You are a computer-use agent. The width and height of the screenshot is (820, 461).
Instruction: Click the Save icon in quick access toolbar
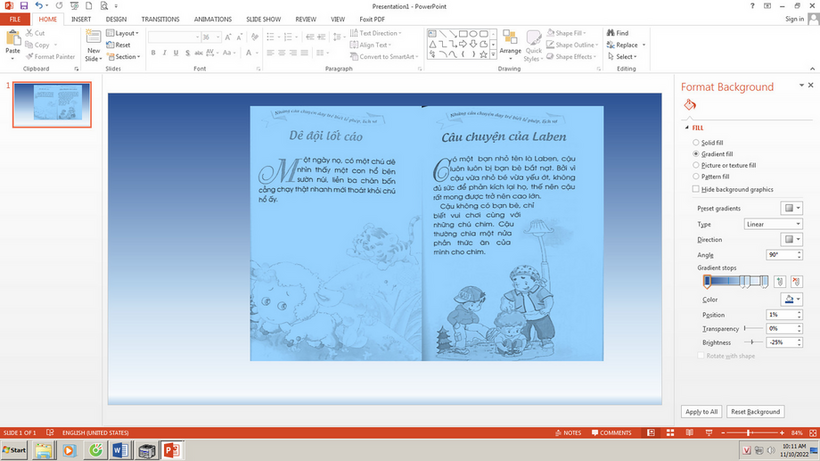click(x=24, y=6)
